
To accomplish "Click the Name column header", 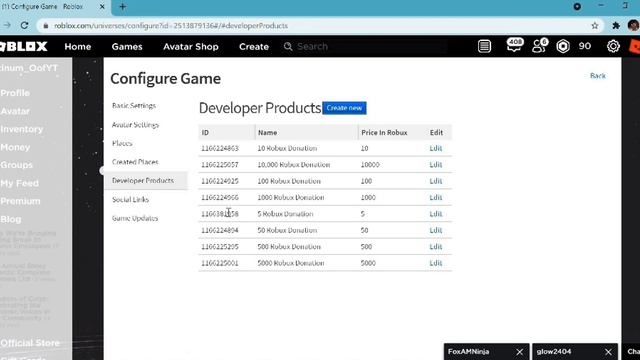I will point(307,132).
